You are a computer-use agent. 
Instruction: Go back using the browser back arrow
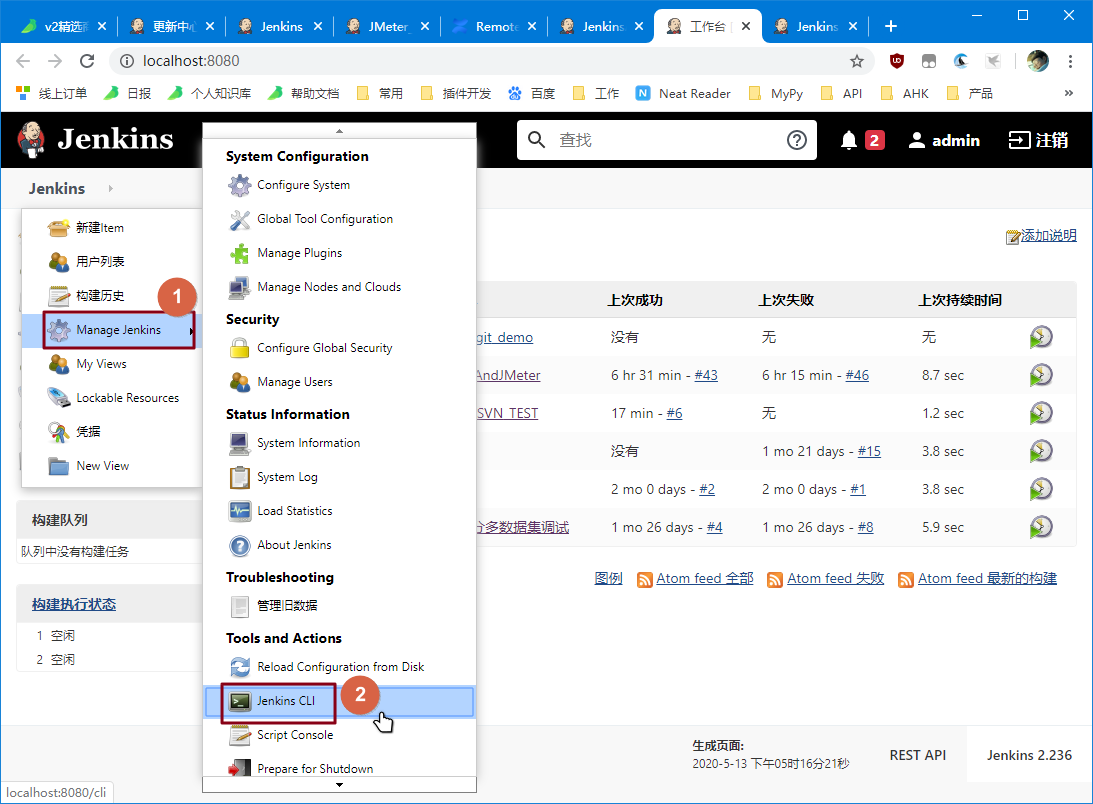pos(23,61)
